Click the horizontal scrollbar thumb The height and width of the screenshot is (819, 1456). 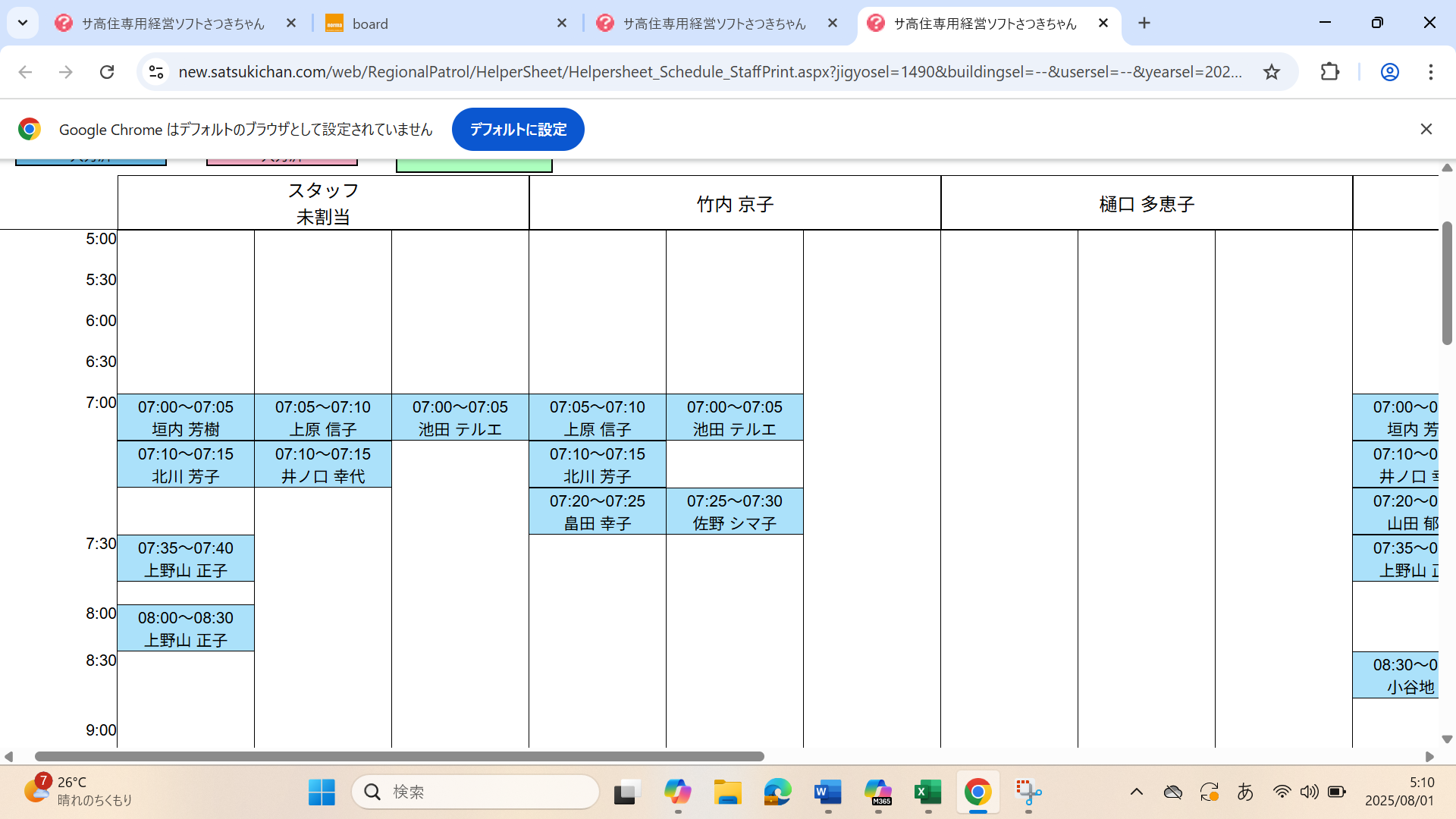click(399, 756)
